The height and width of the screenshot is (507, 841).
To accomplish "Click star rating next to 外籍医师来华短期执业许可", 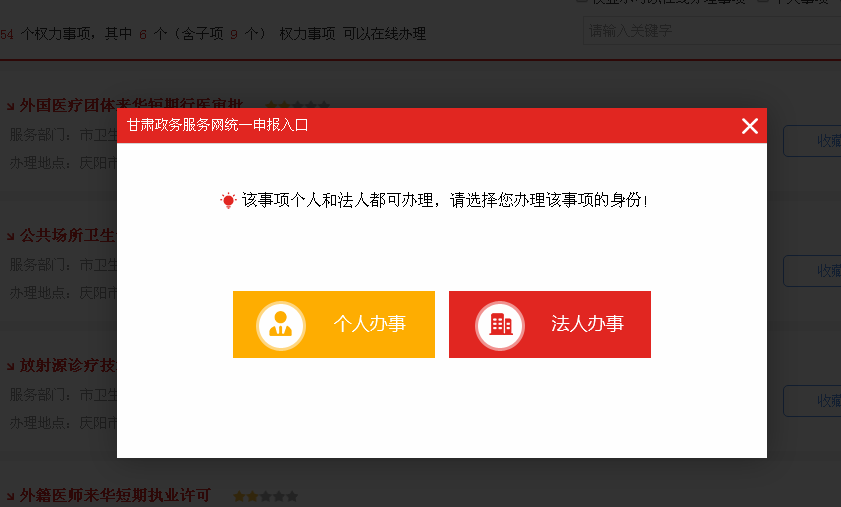I will pyautogui.click(x=265, y=496).
